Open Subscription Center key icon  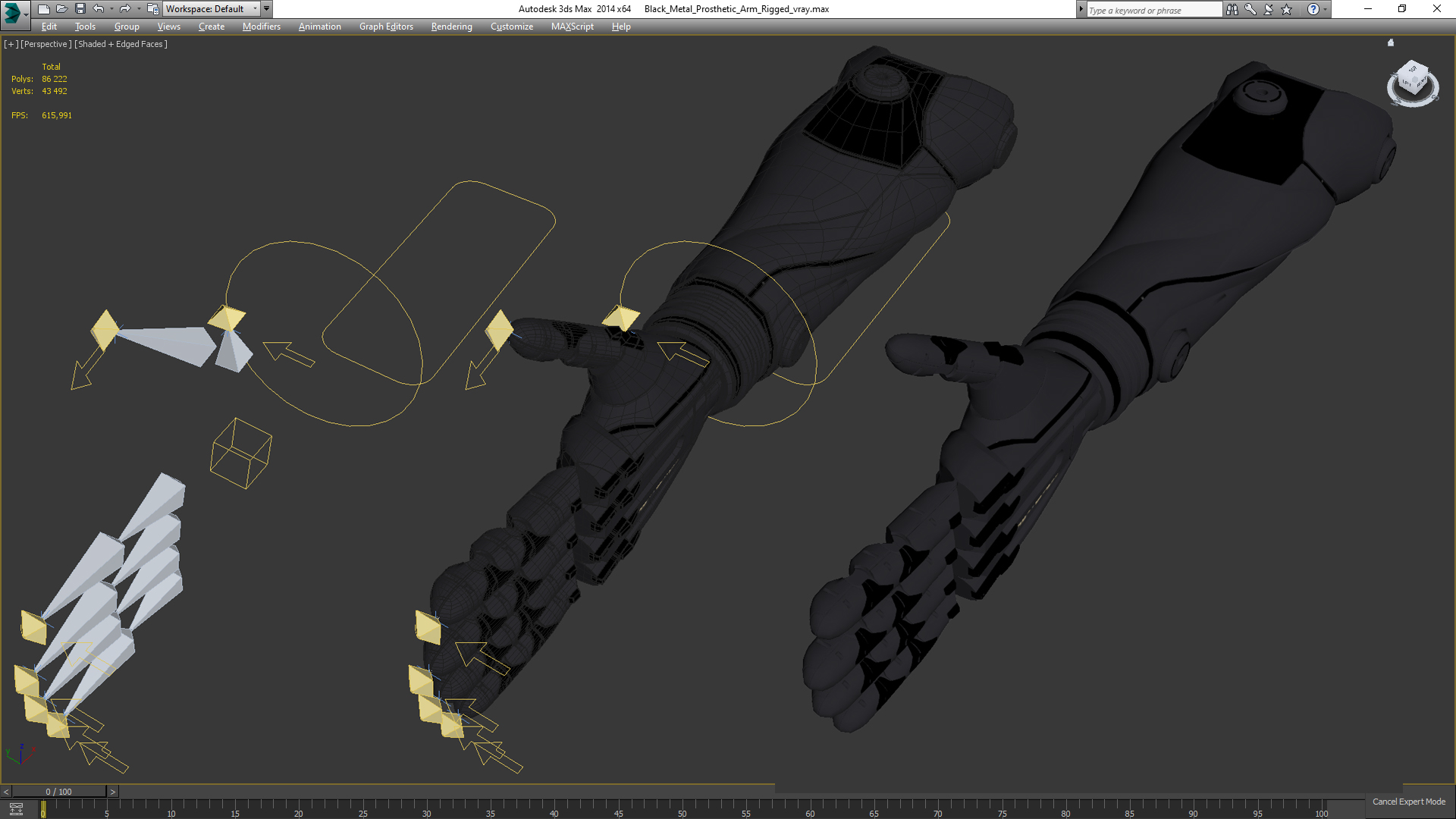[1250, 9]
